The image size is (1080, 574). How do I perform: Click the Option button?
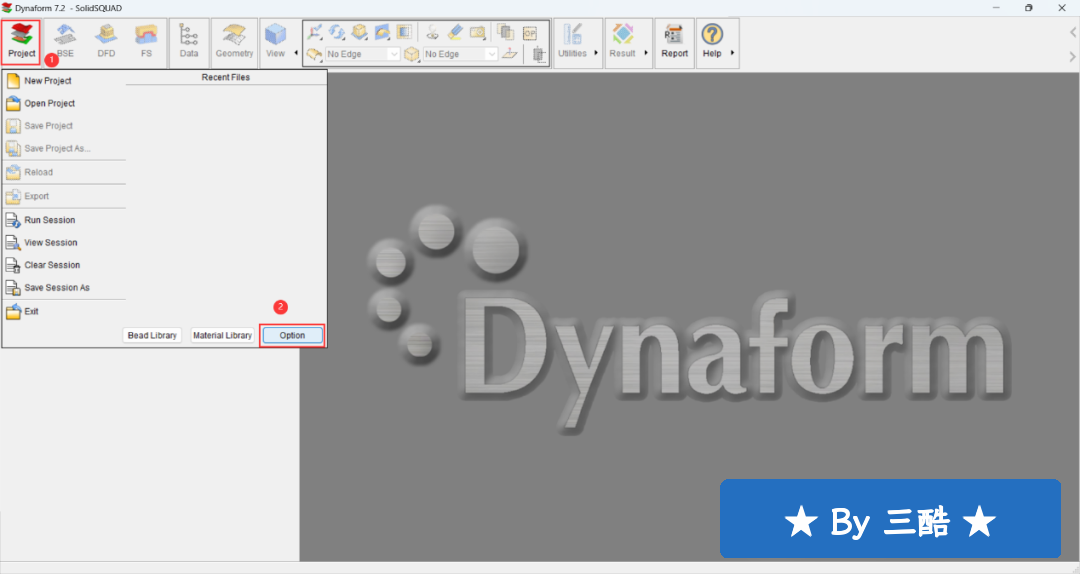pos(292,336)
